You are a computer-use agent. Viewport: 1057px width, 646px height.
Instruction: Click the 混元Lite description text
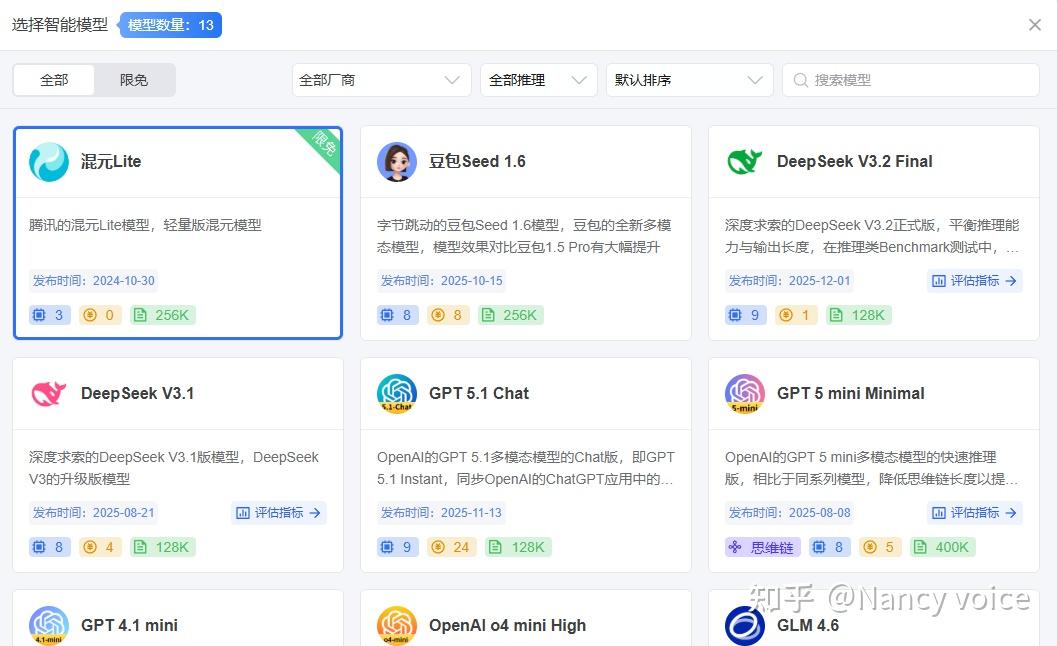[145, 225]
